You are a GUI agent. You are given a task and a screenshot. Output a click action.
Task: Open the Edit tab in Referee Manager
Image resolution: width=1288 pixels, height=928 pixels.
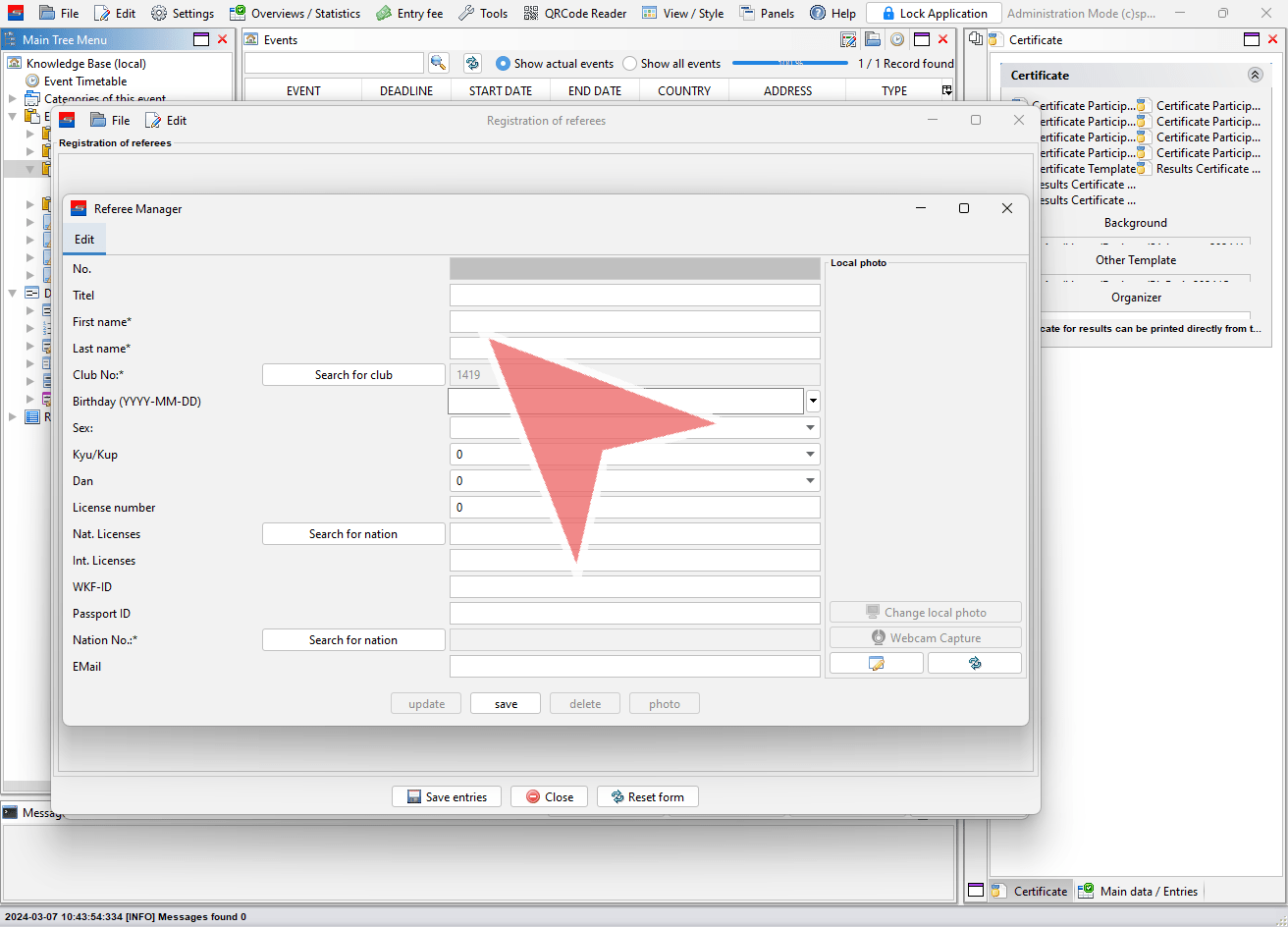click(84, 240)
